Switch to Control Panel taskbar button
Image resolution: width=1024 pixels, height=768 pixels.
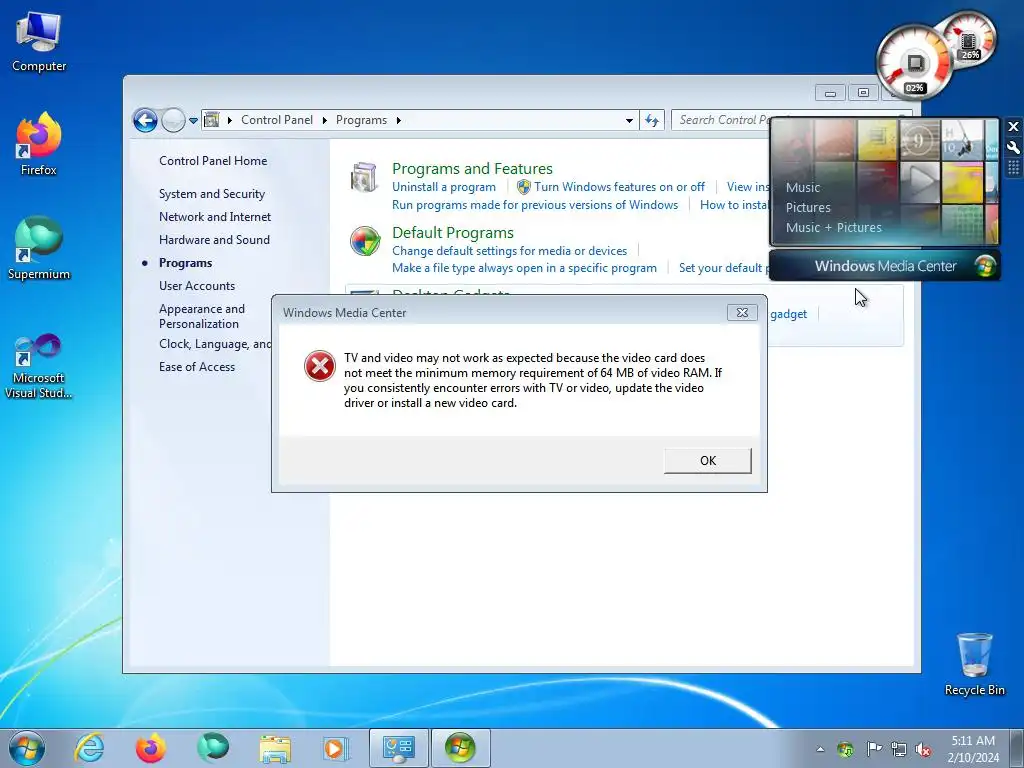tap(399, 748)
